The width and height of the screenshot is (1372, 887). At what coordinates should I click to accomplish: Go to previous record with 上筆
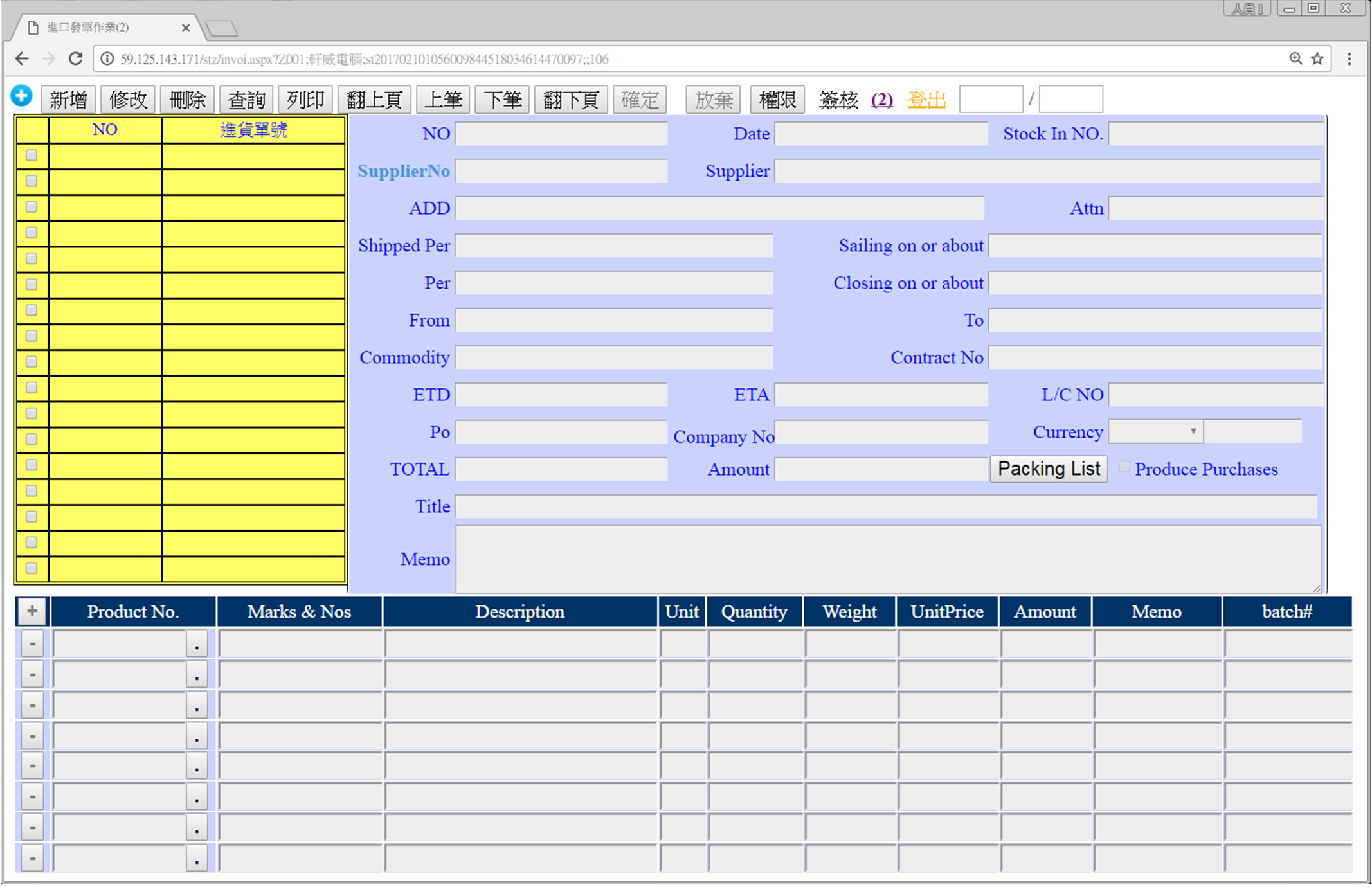[443, 100]
